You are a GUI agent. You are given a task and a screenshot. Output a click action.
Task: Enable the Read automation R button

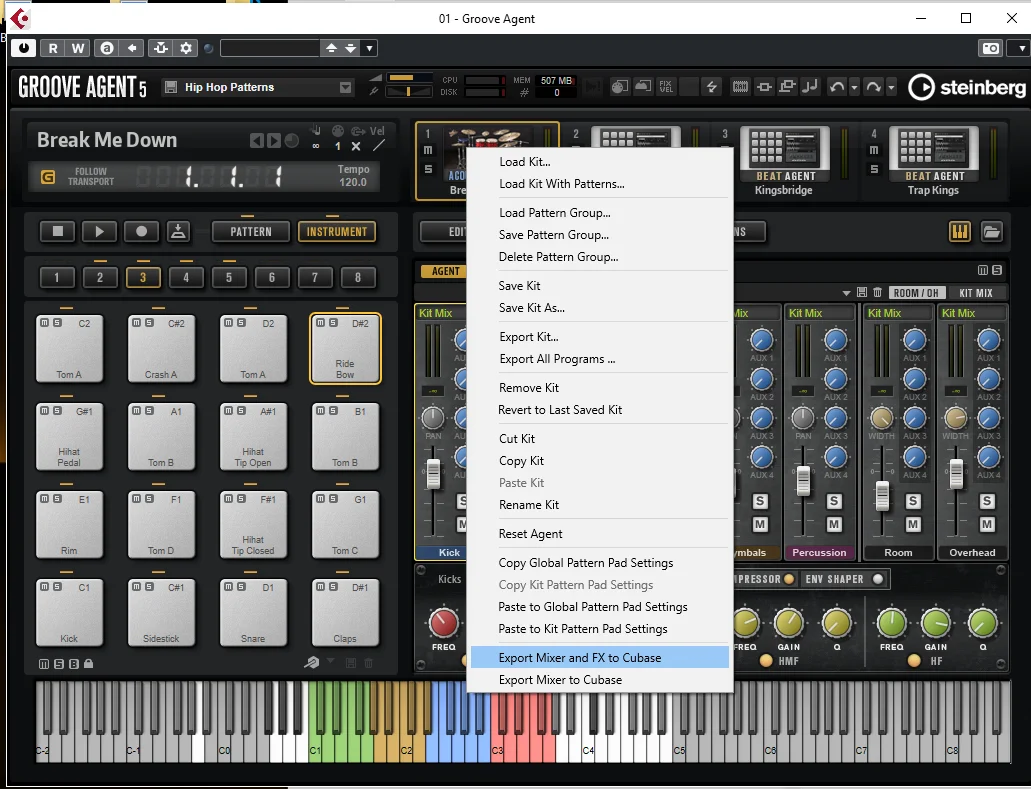53,48
